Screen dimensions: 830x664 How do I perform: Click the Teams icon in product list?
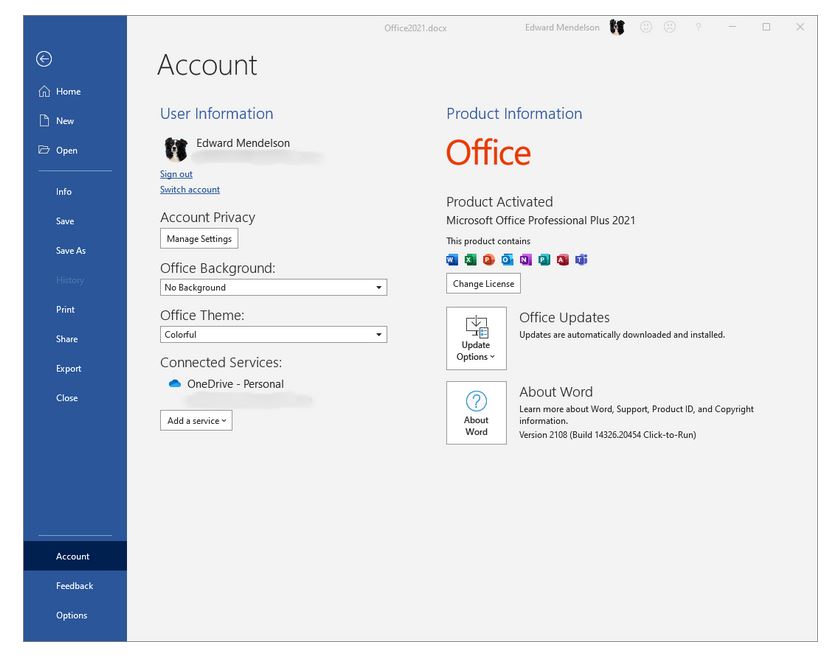point(581,260)
